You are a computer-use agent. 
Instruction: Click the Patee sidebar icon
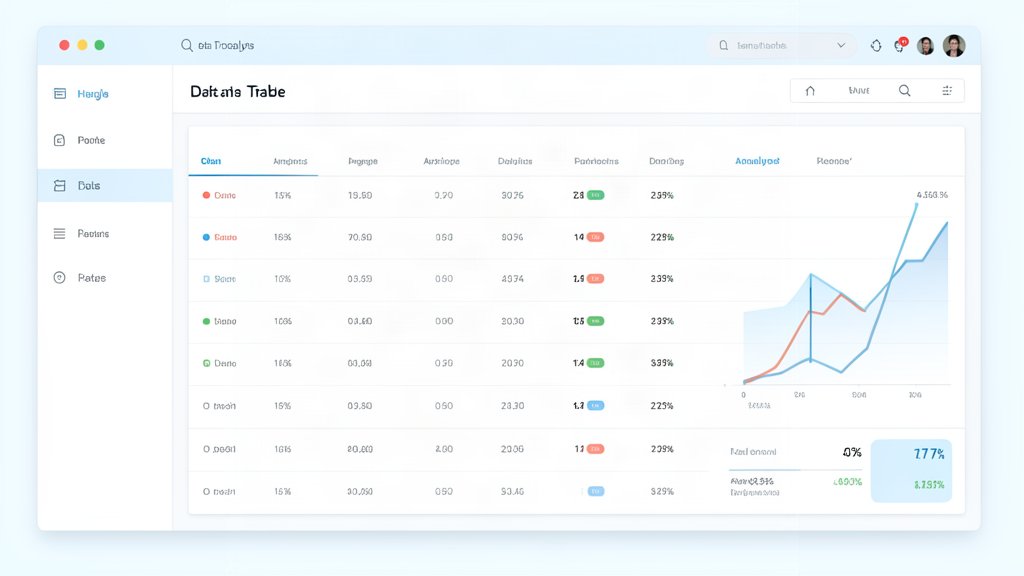[59, 278]
